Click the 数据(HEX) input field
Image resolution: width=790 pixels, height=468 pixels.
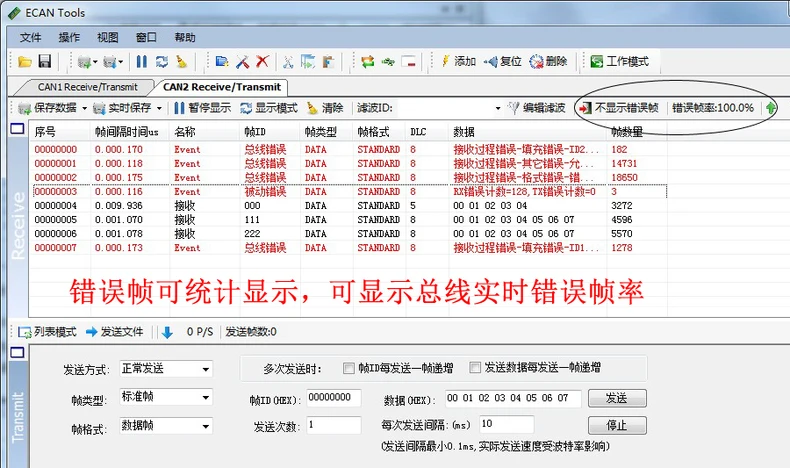click(513, 398)
